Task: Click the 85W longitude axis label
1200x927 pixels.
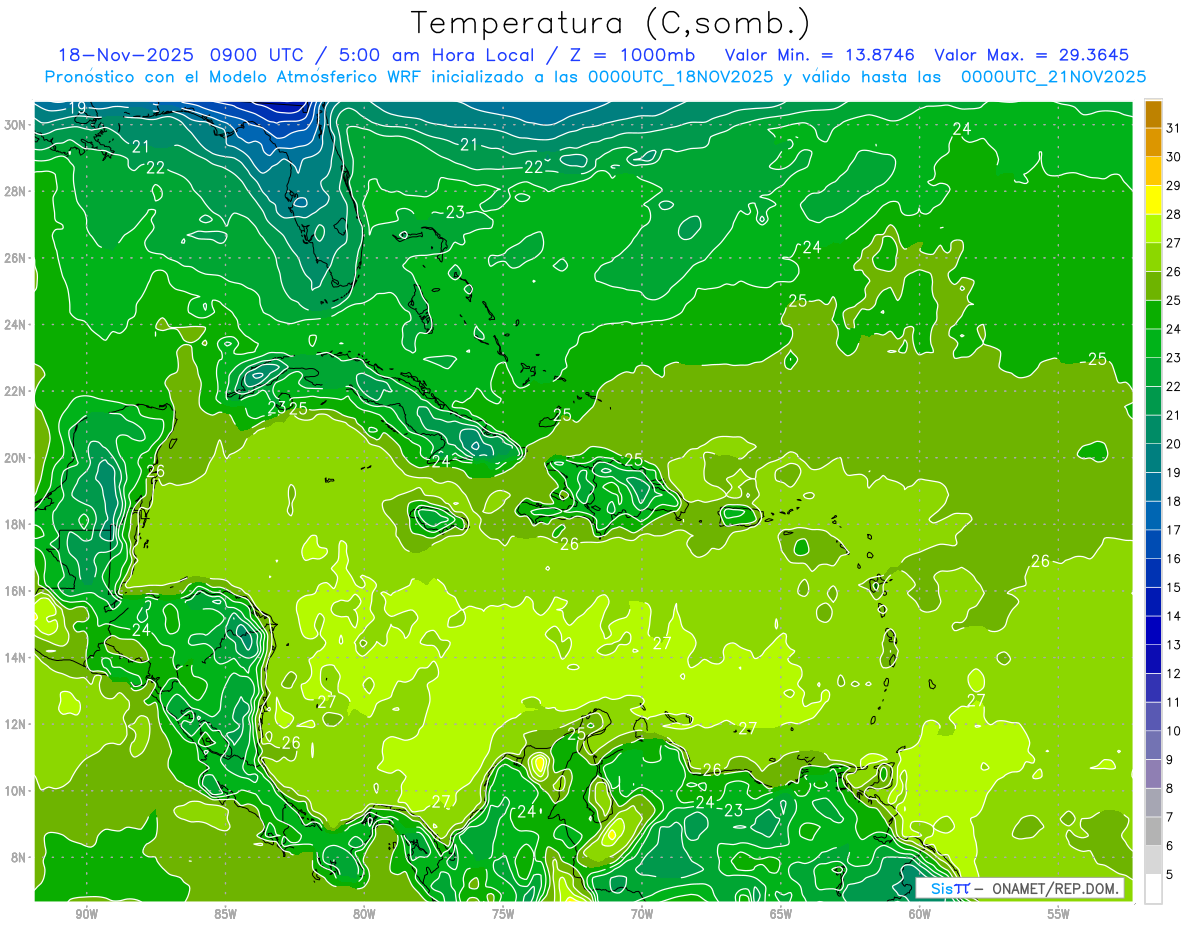Action: (x=225, y=914)
